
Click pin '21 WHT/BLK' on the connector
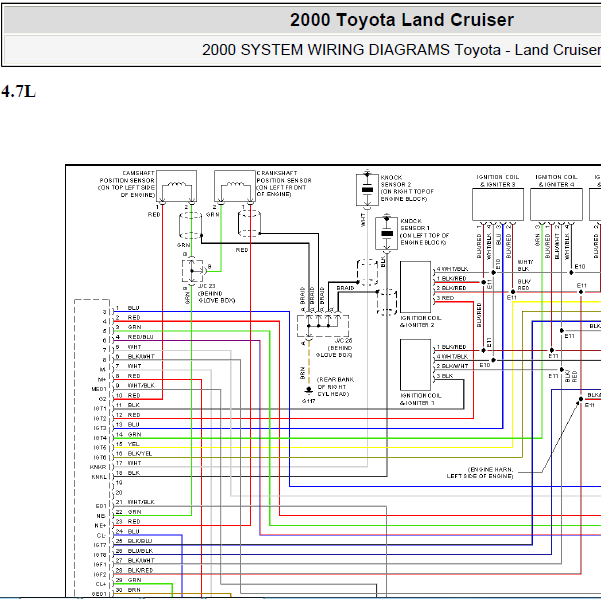coord(135,502)
